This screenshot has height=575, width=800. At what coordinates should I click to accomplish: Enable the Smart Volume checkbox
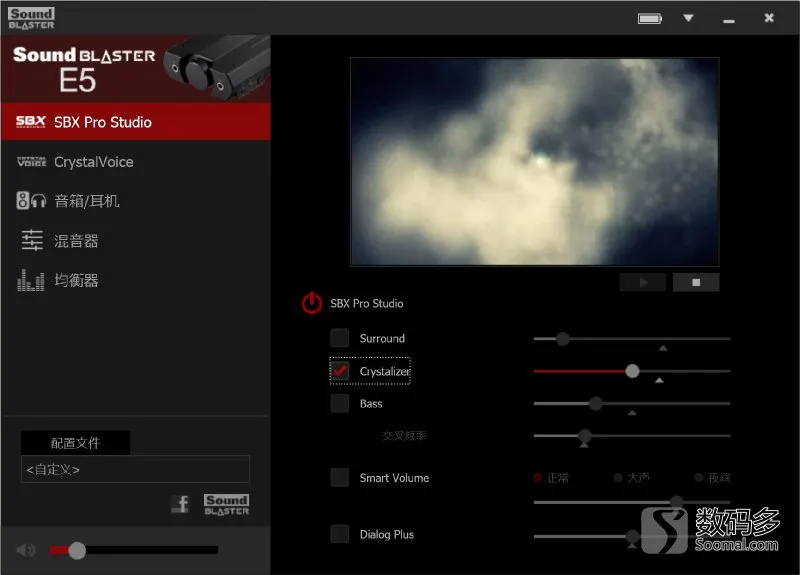coord(339,478)
